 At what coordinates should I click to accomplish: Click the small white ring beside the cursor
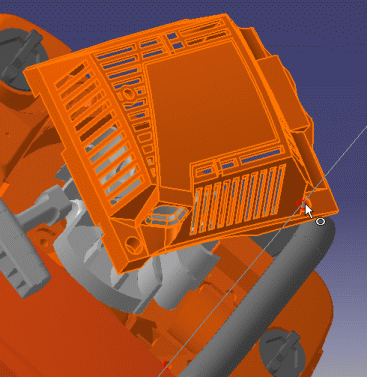[x=320, y=221]
